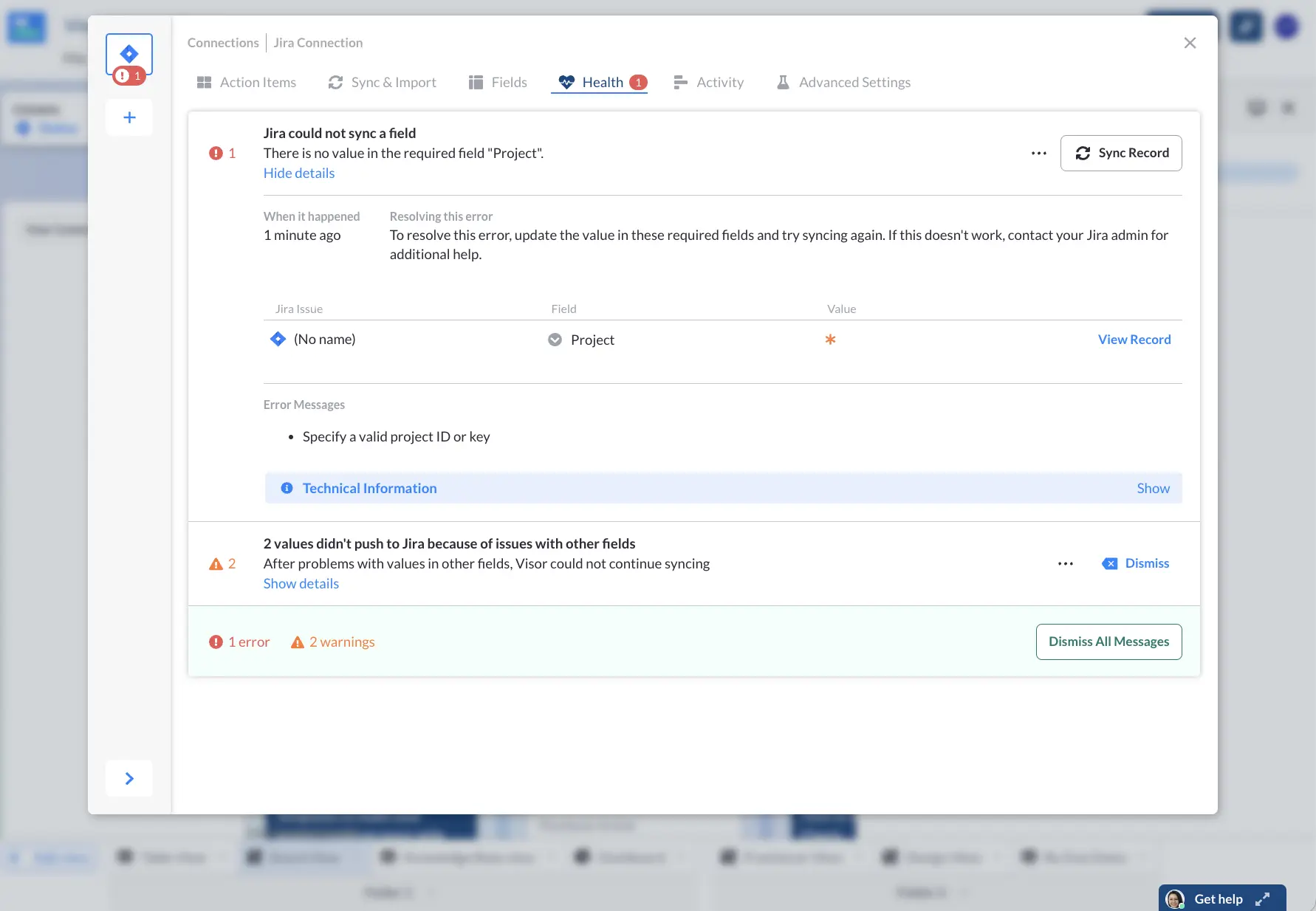The image size is (1316, 911).
Task: Click the '1 minute ago' timestamp
Action: click(302, 235)
